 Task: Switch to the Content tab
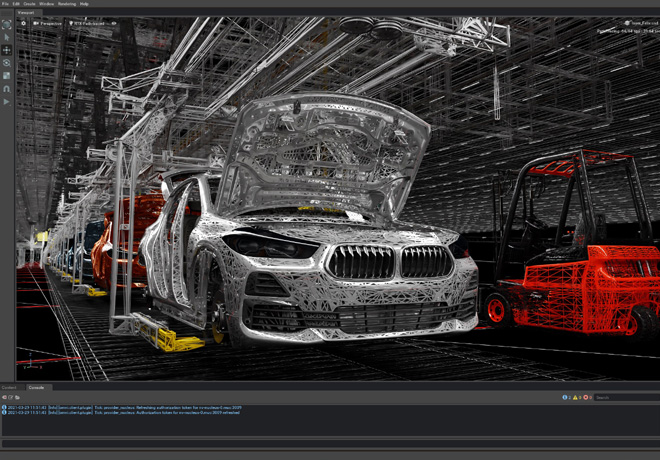(x=9, y=387)
